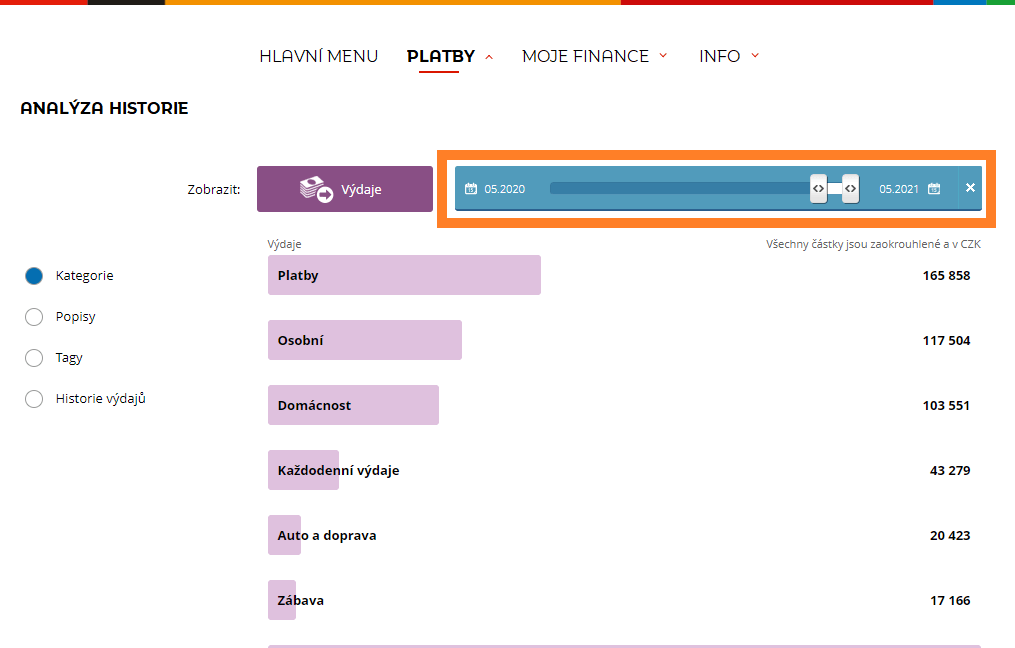
Task: Click the right range slider handle
Action: click(850, 188)
